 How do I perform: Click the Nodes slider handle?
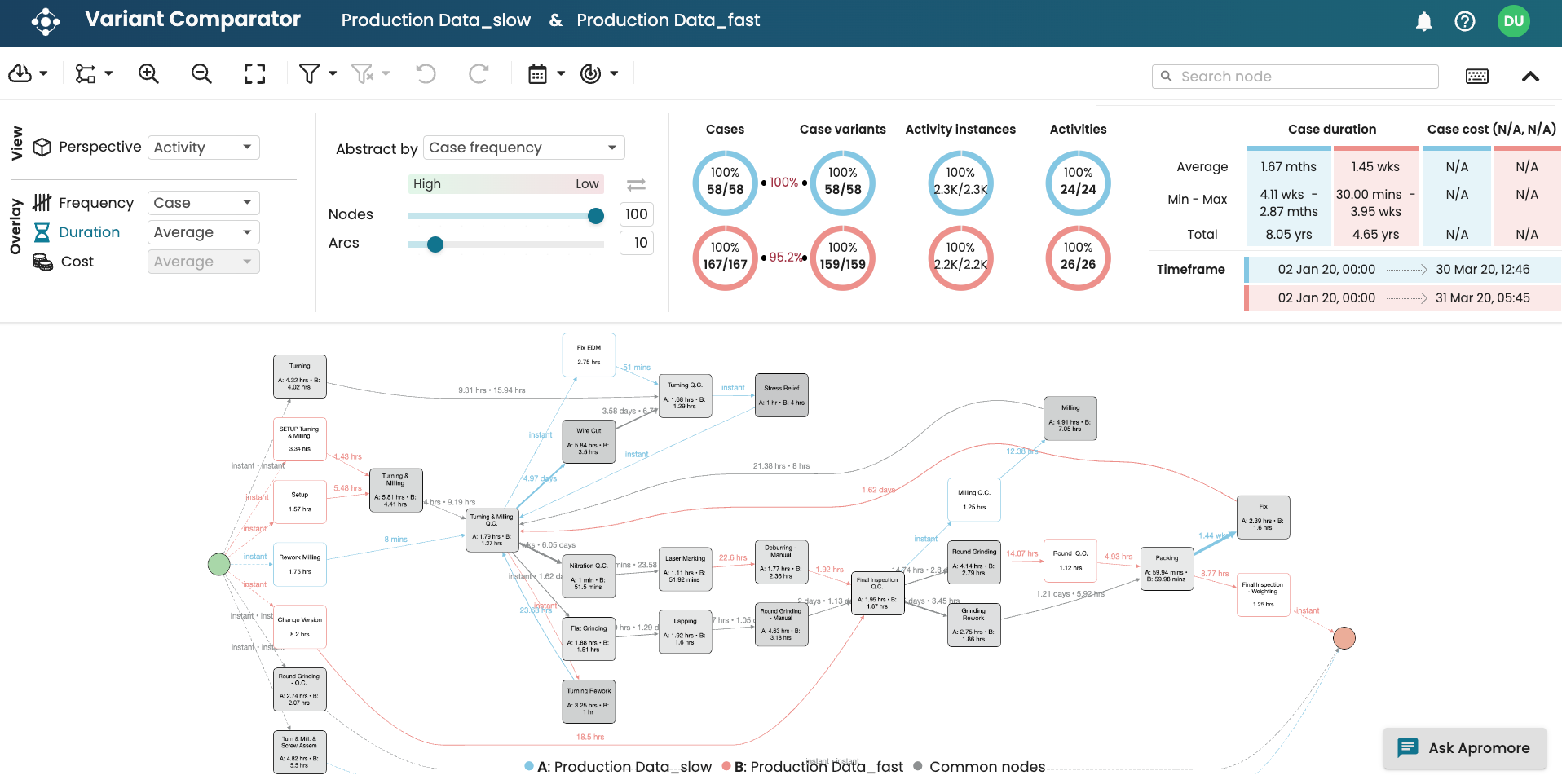click(596, 215)
